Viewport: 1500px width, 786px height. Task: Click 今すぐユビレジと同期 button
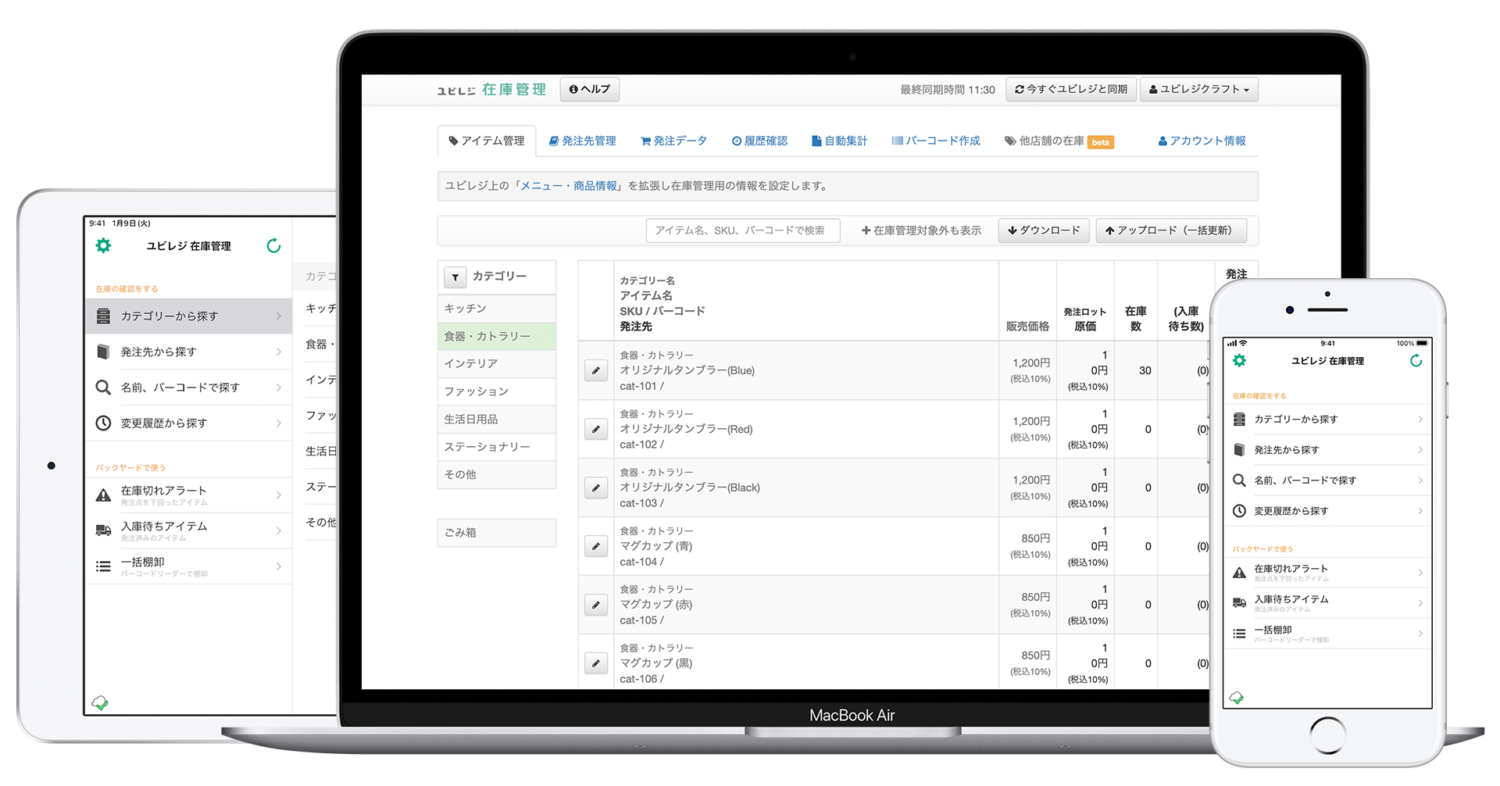(1070, 90)
